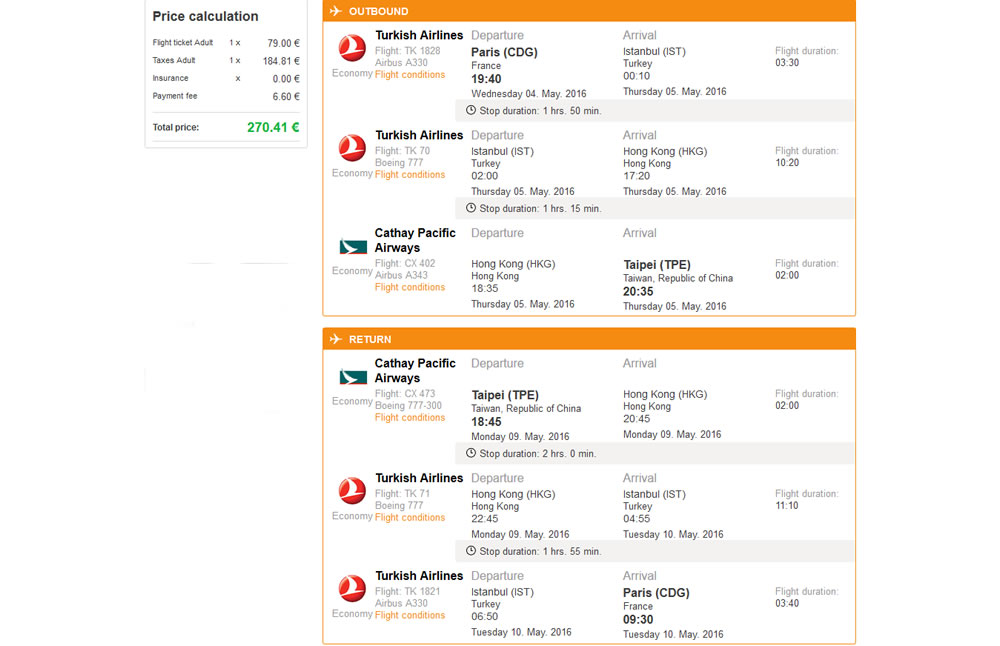Click the Turkish Airlines logo for flight TK 1821
The image size is (1000, 646).
352,589
